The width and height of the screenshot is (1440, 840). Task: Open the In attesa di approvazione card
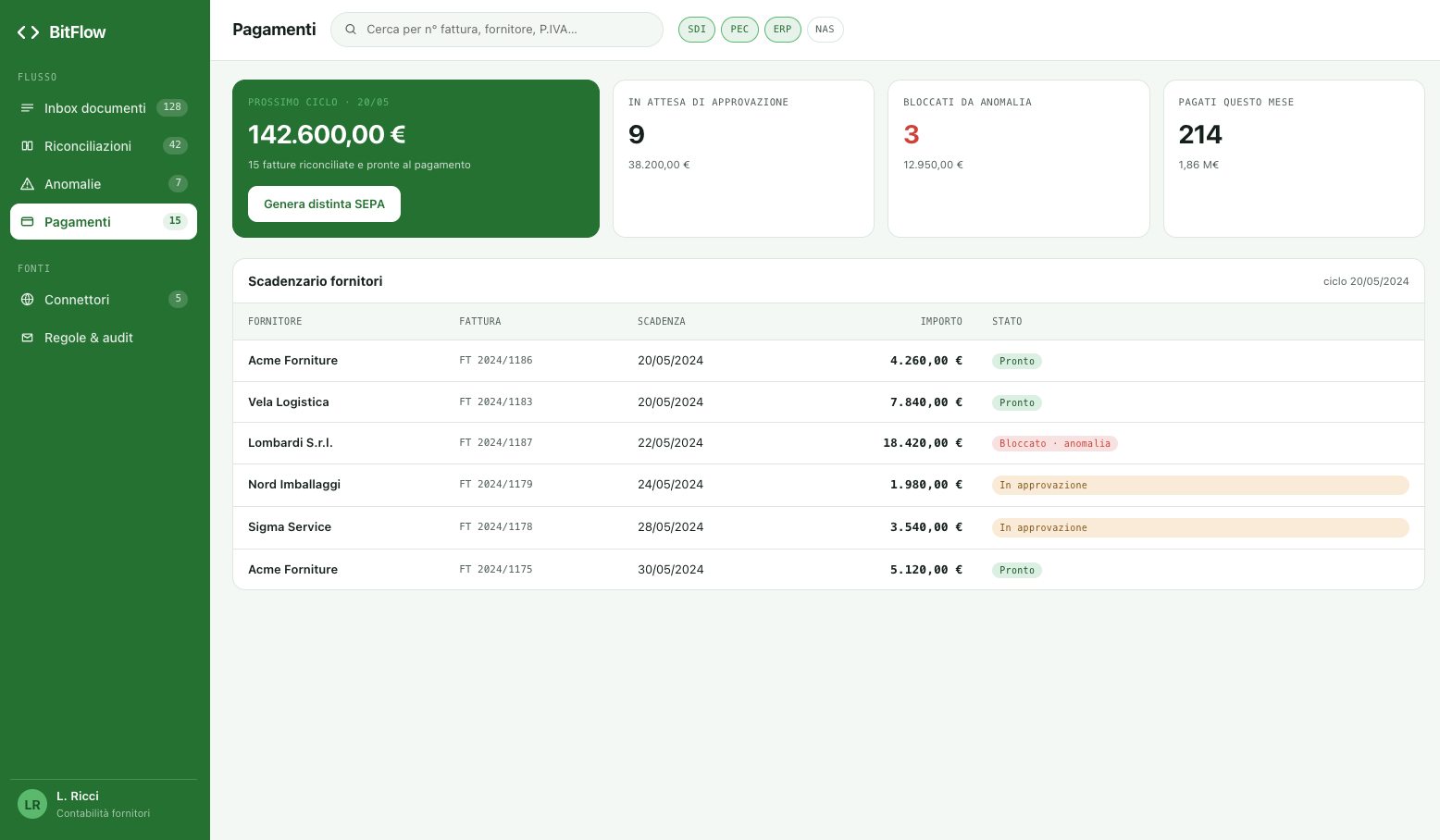[743, 158]
